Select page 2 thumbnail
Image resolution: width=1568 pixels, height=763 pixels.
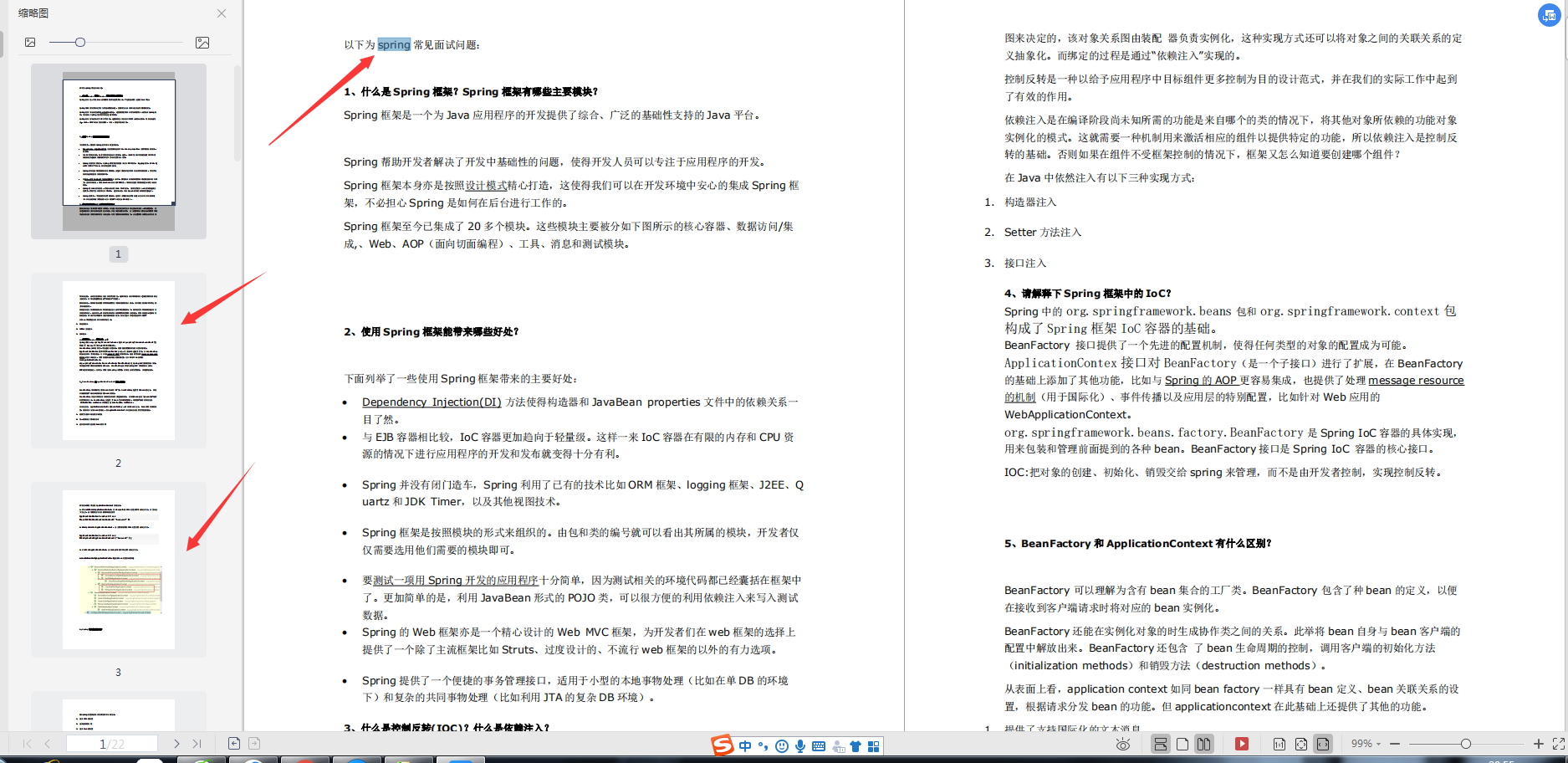pyautogui.click(x=119, y=361)
